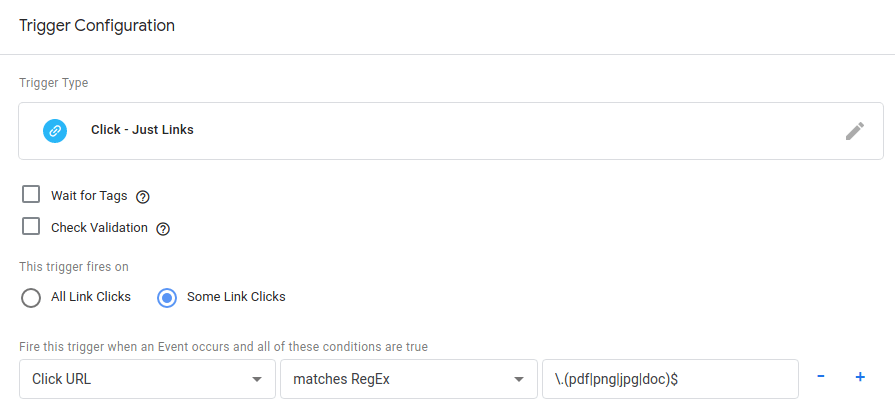Screen dimensions: 895x419
Task: Click the pencil icon to edit trigger type
Action: coord(854,131)
